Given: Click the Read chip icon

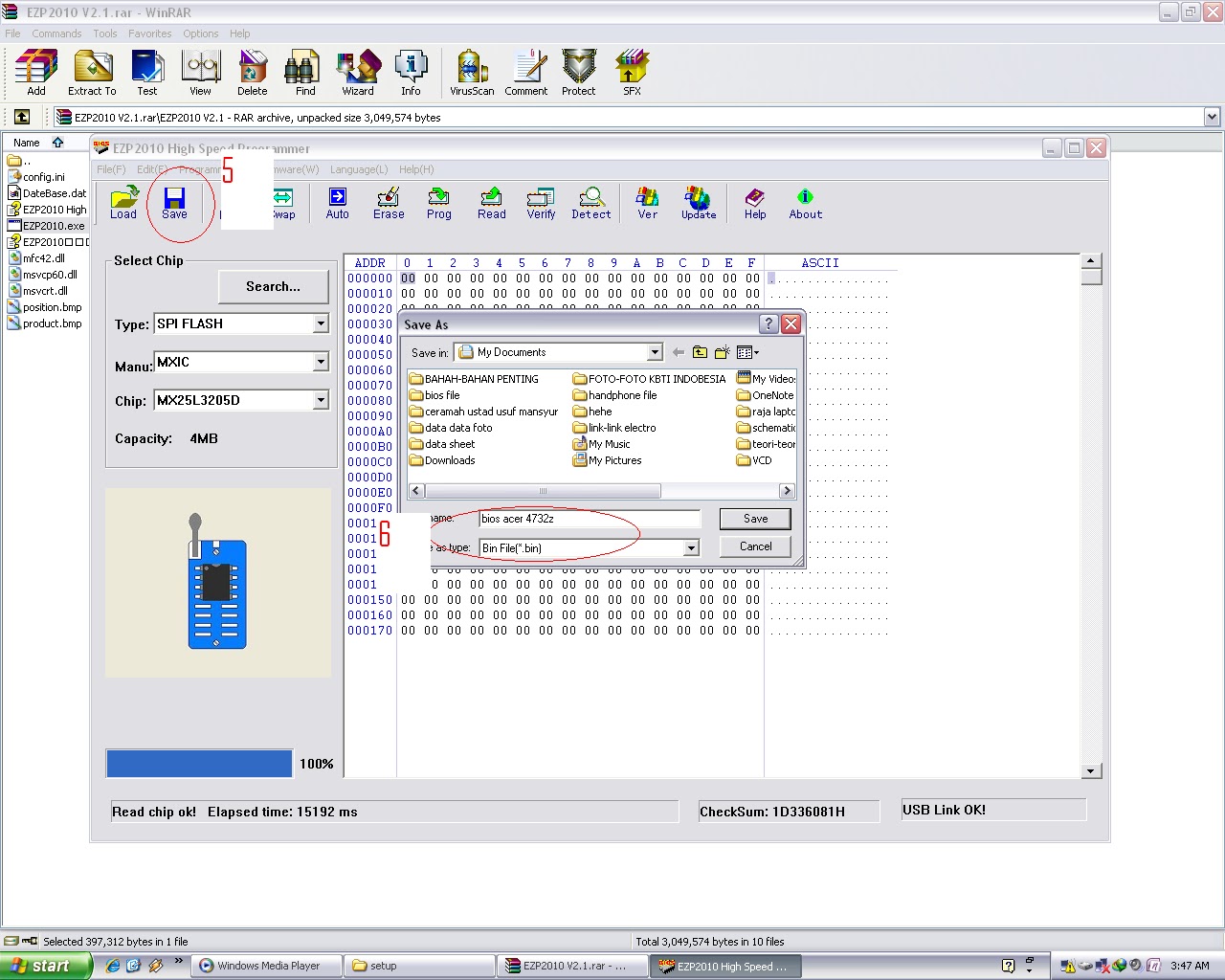Looking at the screenshot, I should [x=492, y=203].
